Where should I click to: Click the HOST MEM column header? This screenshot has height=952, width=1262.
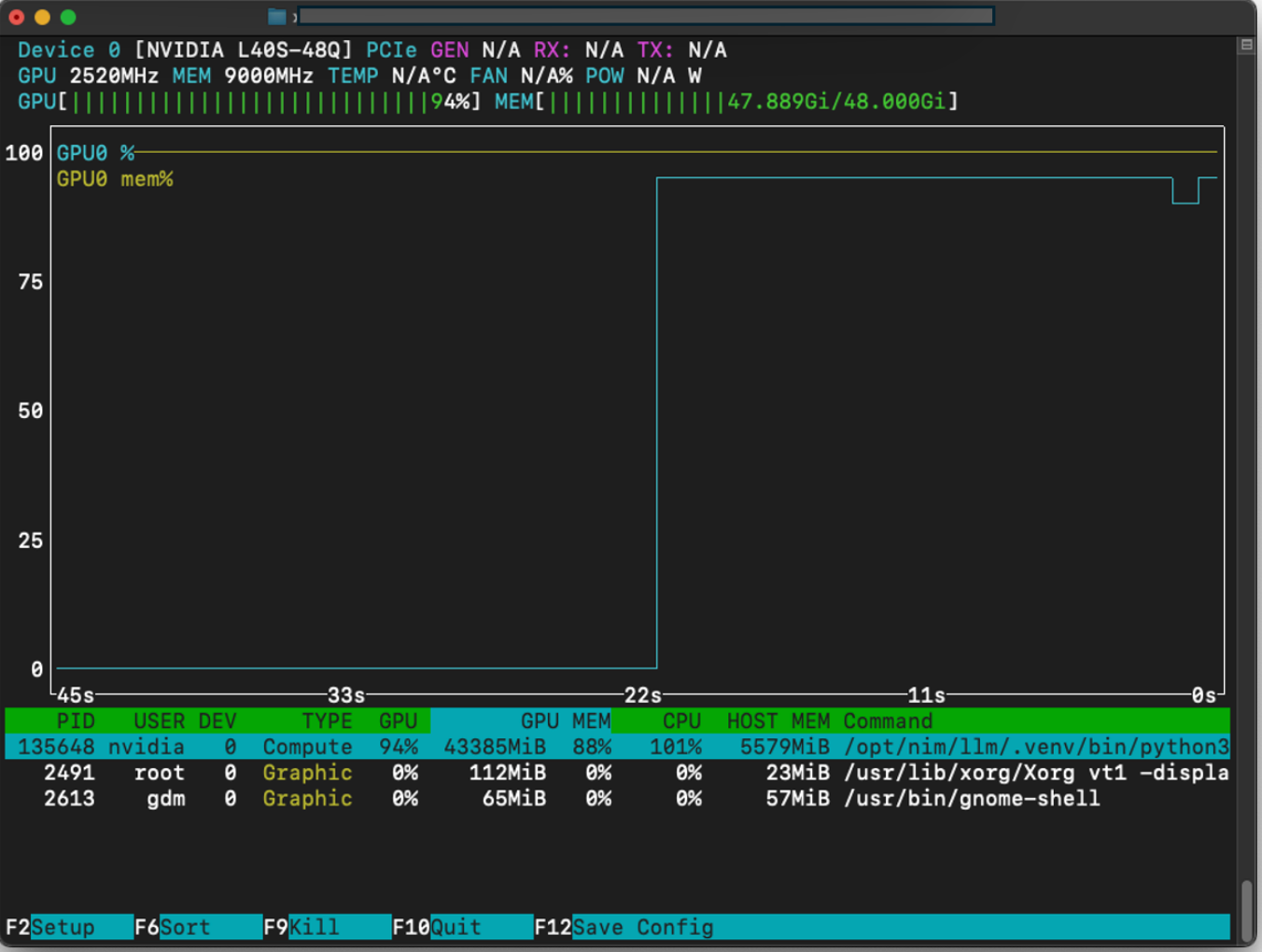point(778,721)
